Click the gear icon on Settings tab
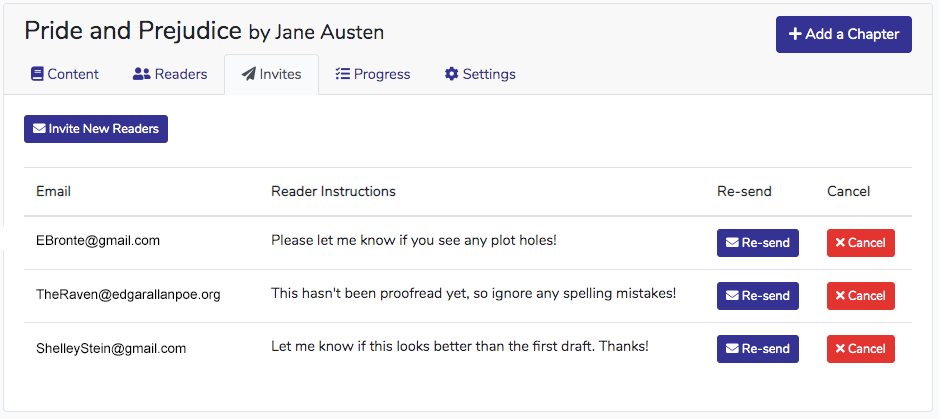The height and width of the screenshot is (419, 939). pos(451,74)
